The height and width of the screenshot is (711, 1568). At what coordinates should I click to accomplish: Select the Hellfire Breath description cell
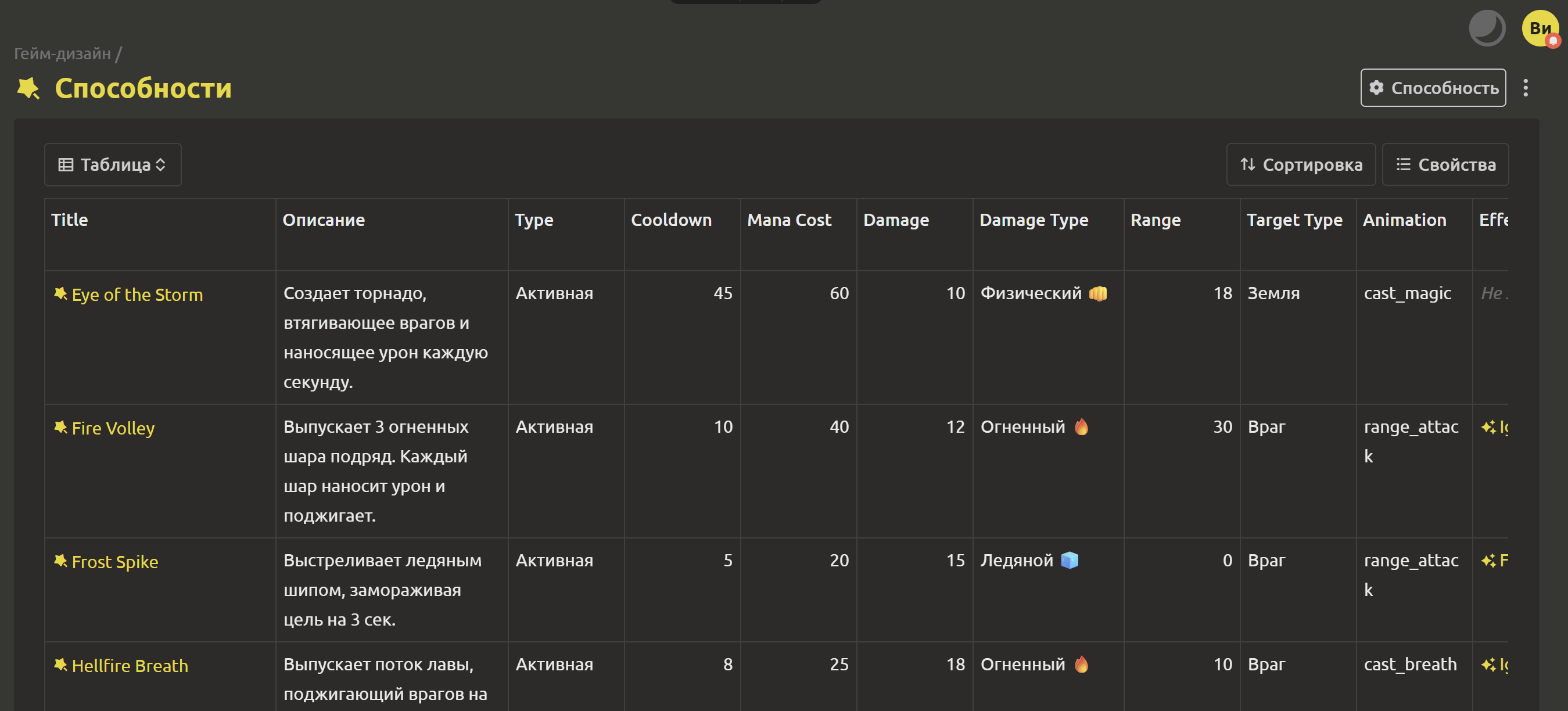392,677
